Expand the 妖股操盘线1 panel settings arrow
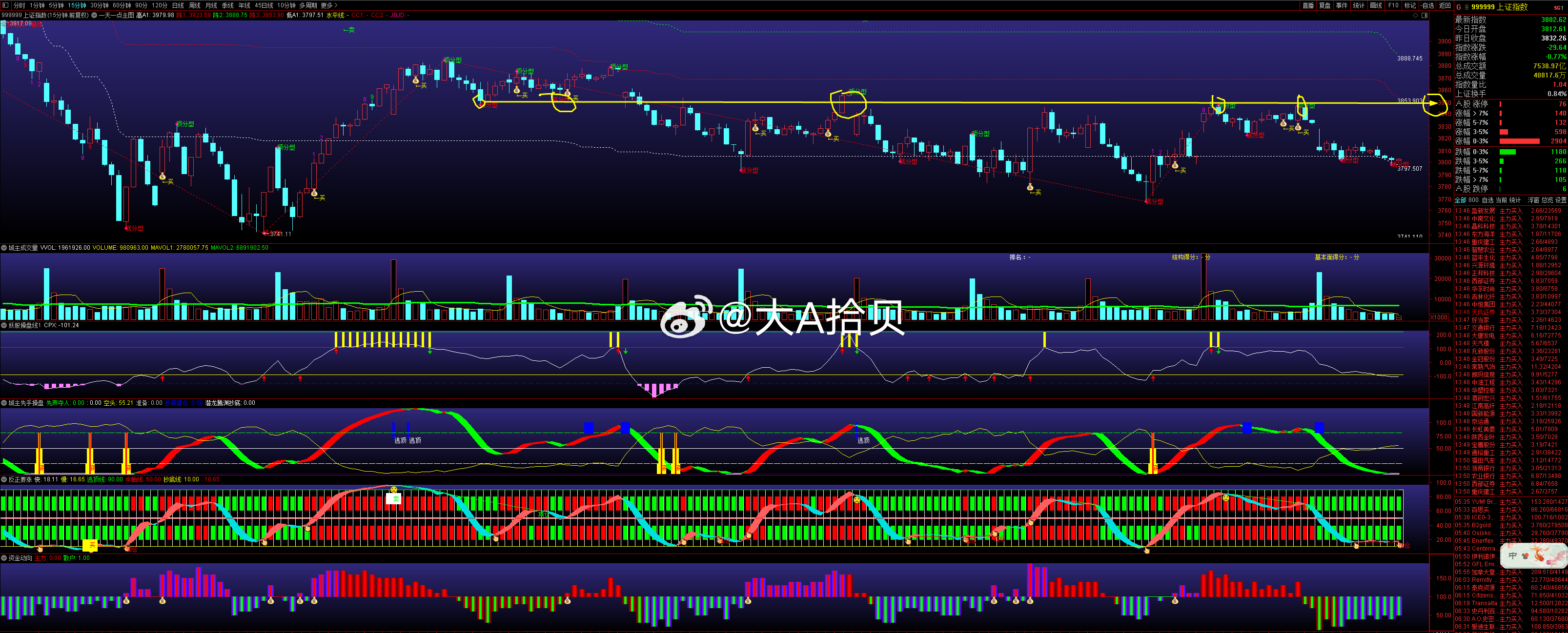The height and width of the screenshot is (633, 1568). [4, 325]
